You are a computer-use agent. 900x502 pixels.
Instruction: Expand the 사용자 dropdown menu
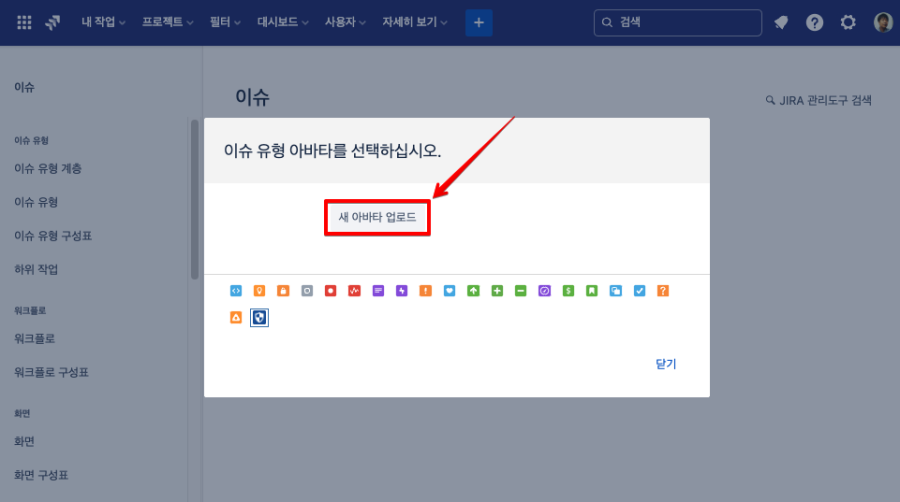[x=346, y=22]
